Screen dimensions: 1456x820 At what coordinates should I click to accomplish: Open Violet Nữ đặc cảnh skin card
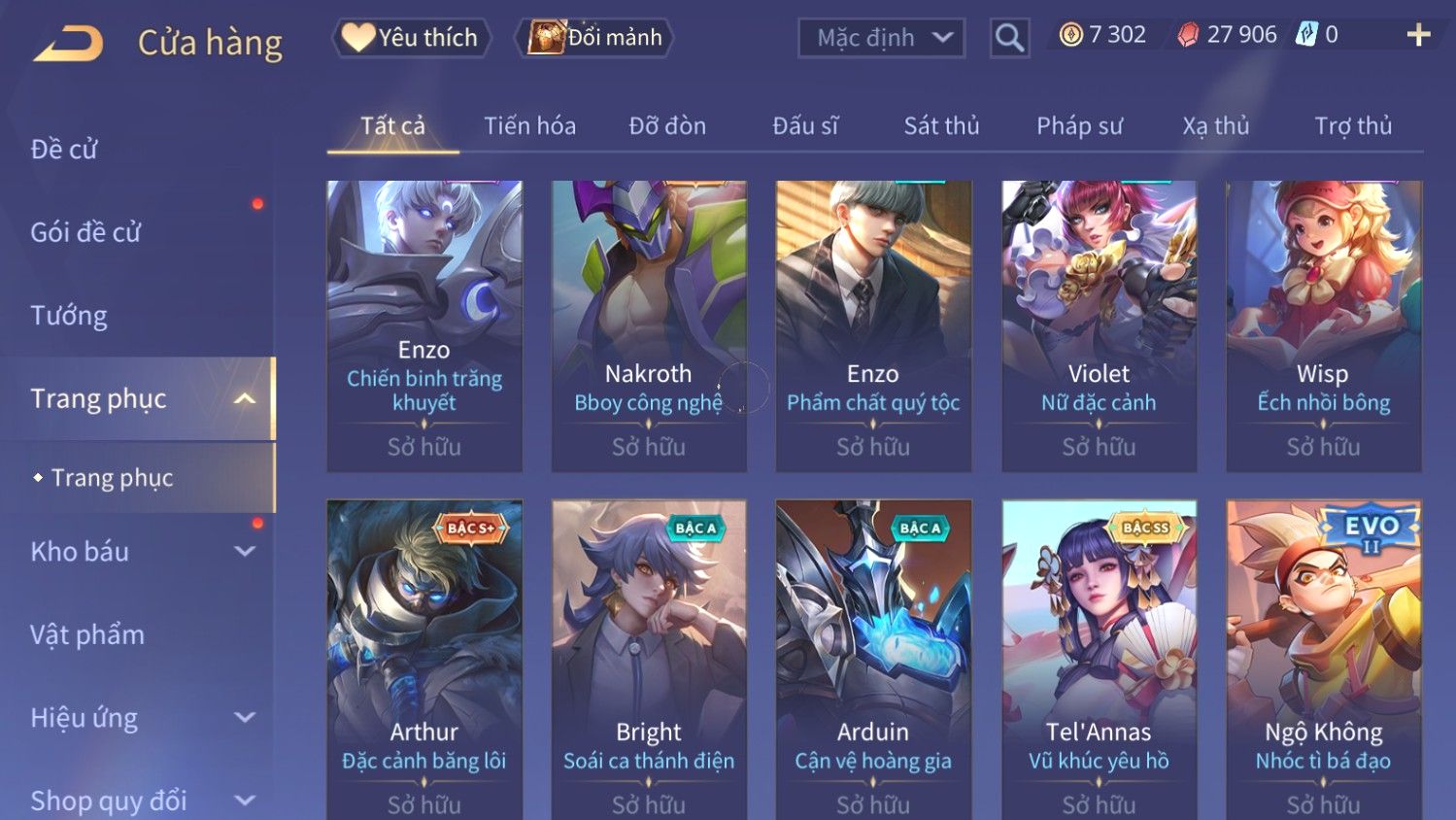pyautogui.click(x=1099, y=326)
